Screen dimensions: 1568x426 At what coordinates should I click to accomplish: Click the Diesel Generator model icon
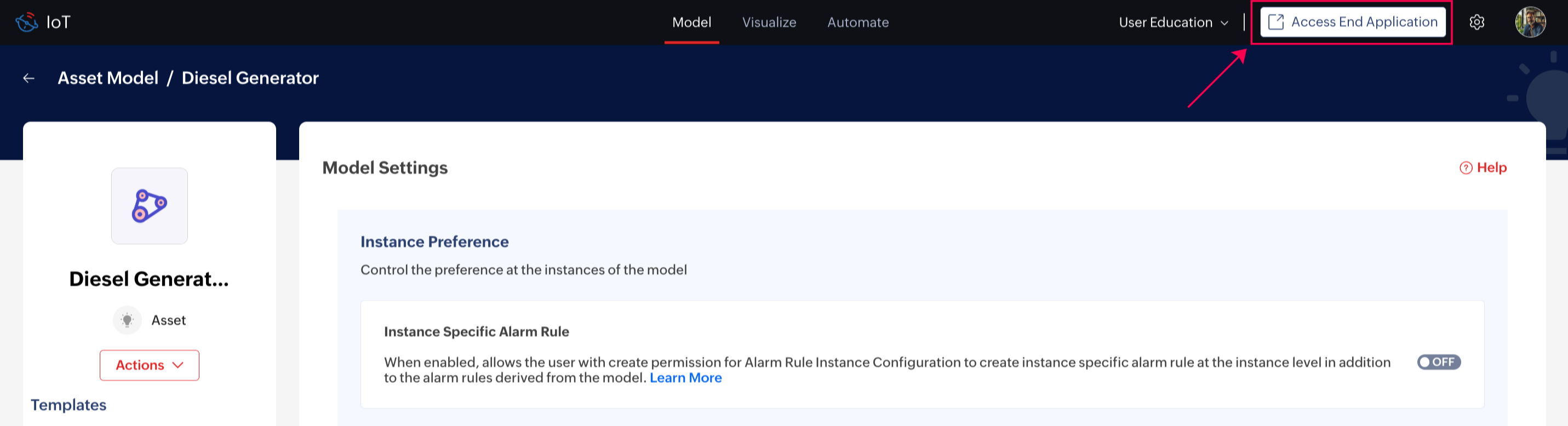[149, 206]
